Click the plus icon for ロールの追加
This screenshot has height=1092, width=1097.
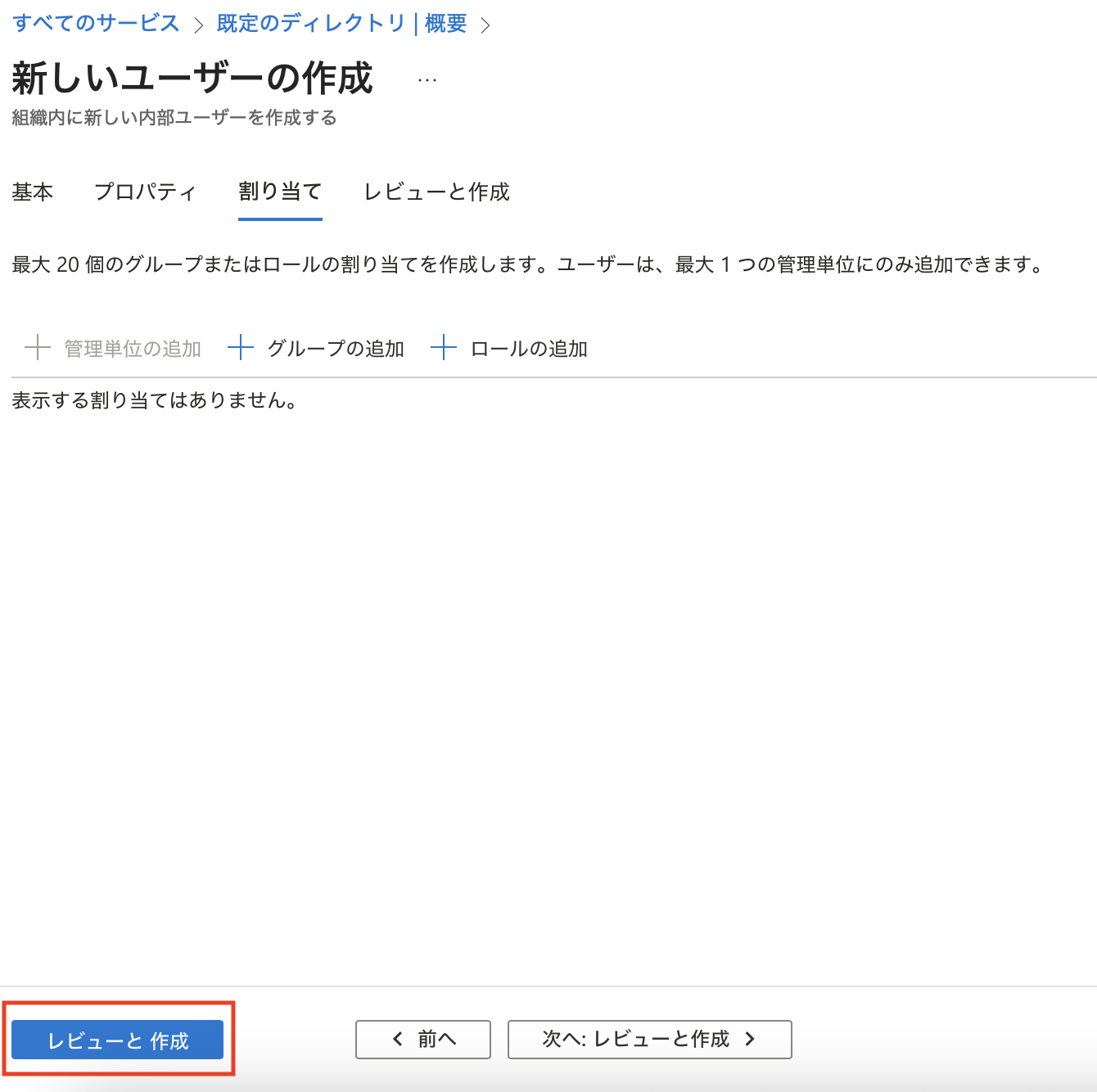(444, 348)
